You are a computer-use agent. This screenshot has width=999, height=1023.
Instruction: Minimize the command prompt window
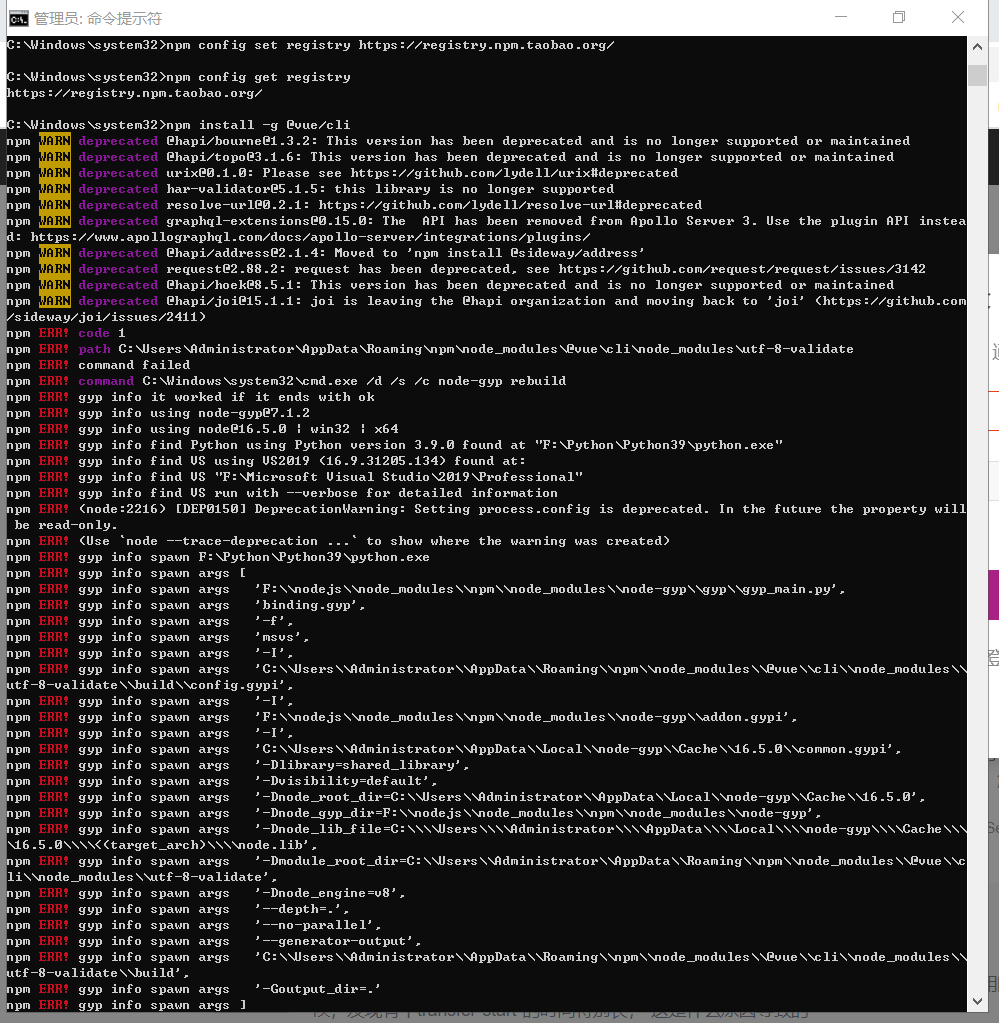pos(841,18)
